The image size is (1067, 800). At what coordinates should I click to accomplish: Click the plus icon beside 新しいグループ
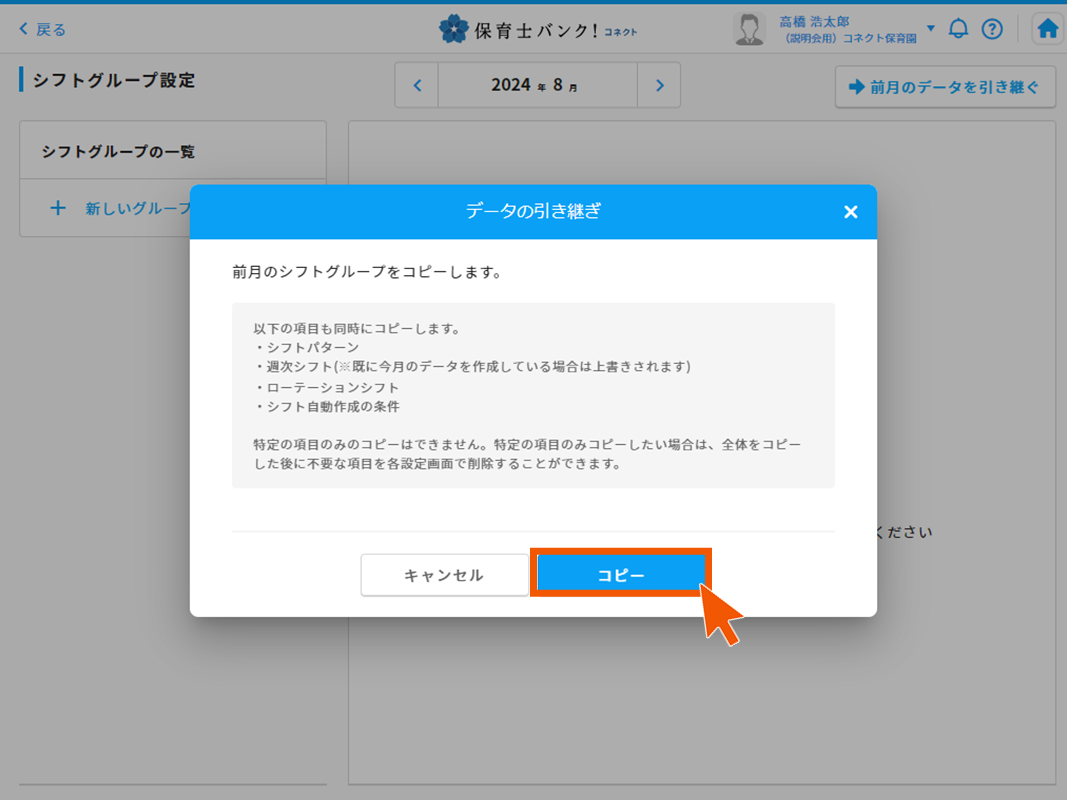[57, 208]
